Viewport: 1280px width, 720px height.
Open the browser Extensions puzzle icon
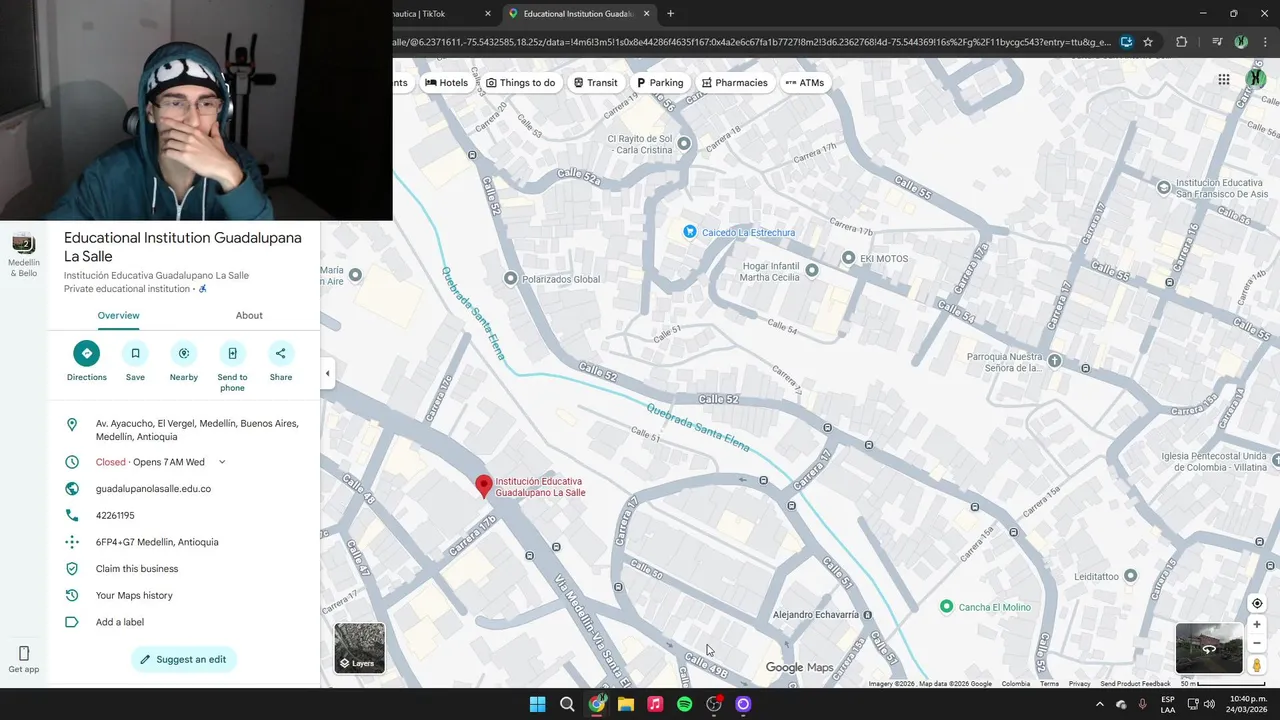point(1182,42)
